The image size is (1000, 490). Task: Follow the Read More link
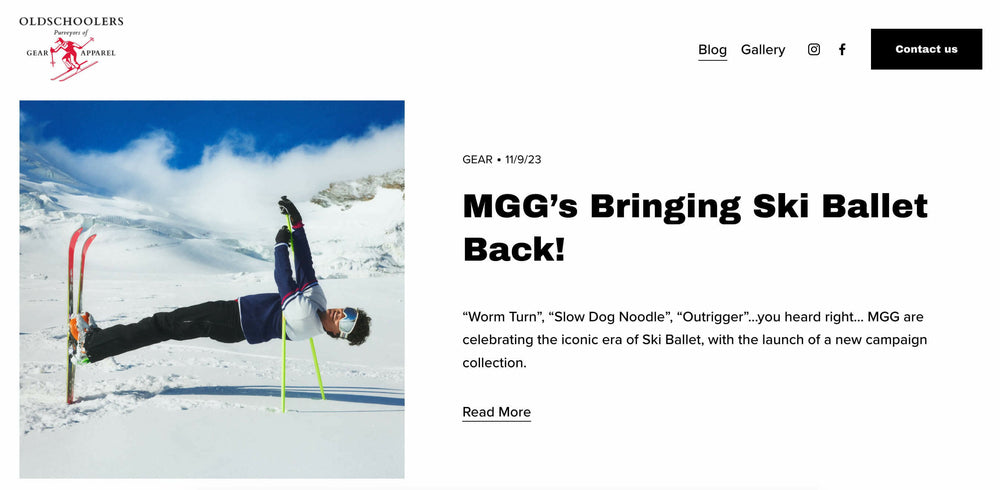[x=496, y=412]
